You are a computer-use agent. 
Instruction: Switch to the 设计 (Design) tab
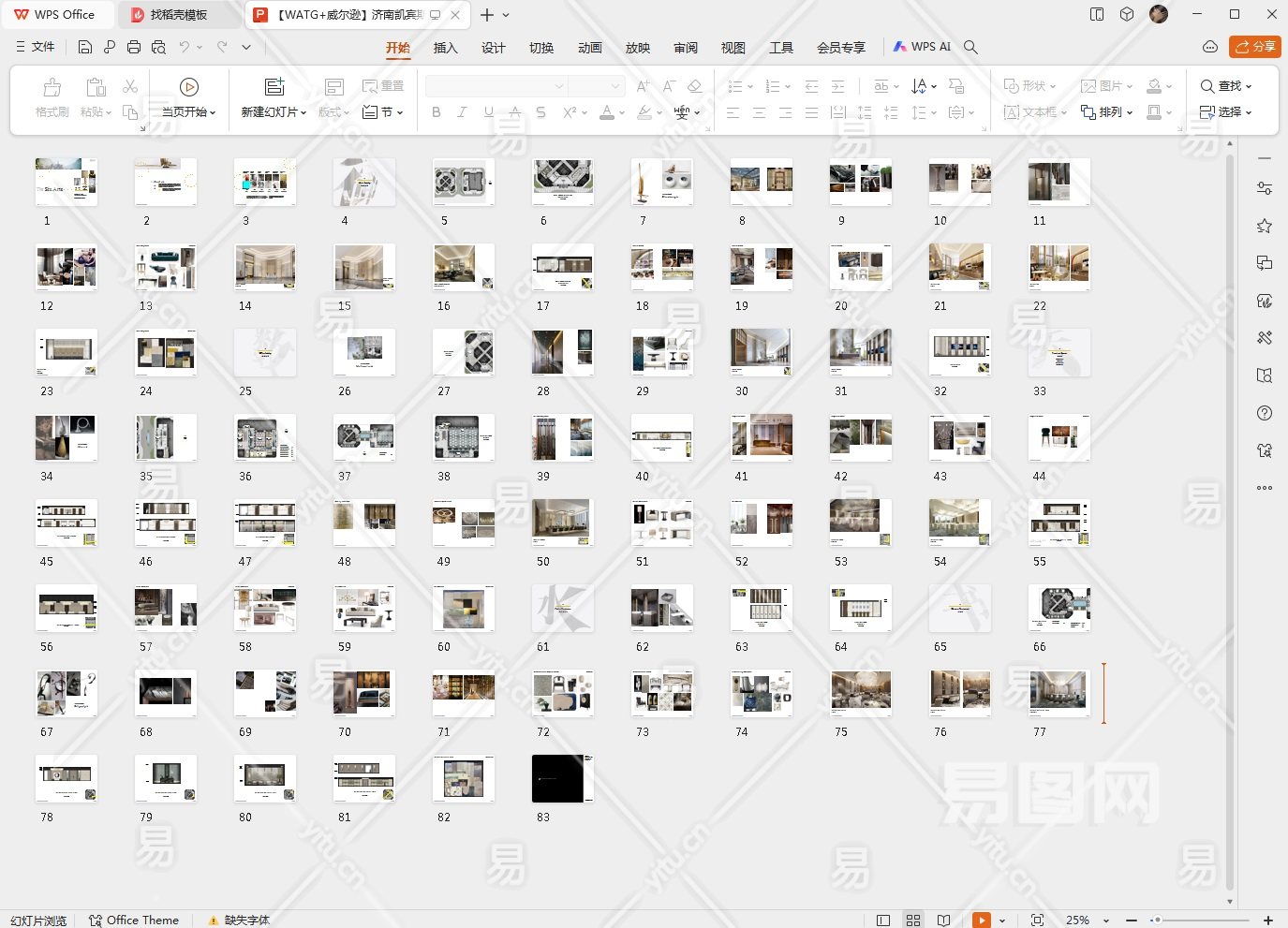click(494, 48)
